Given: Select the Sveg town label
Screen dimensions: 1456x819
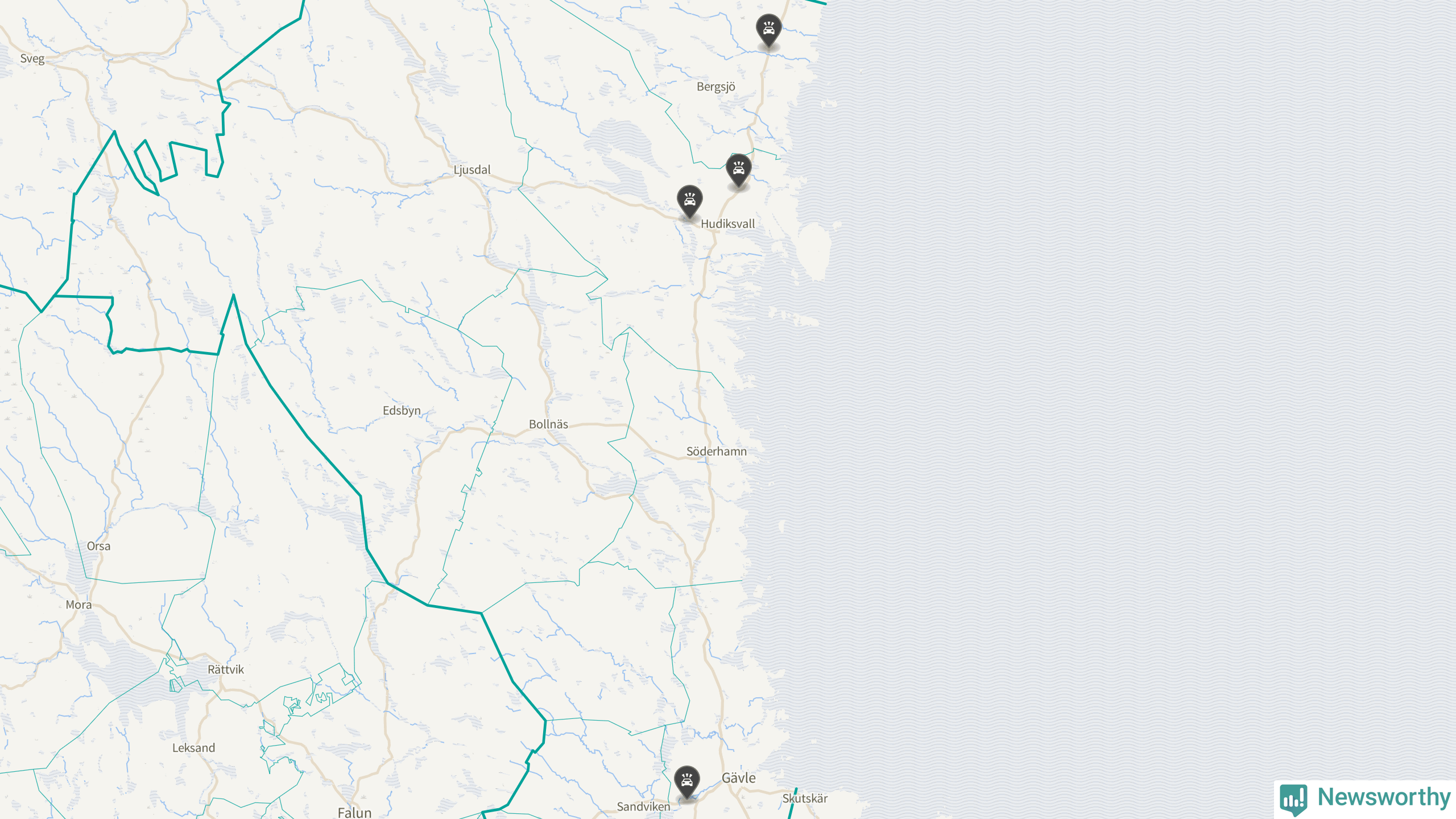Looking at the screenshot, I should coord(32,59).
